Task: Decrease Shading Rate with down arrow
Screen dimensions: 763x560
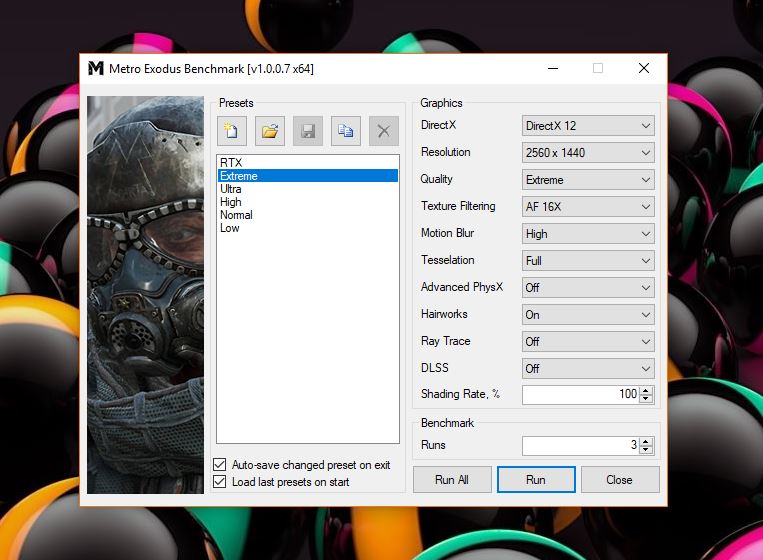Action: pyautogui.click(x=646, y=398)
